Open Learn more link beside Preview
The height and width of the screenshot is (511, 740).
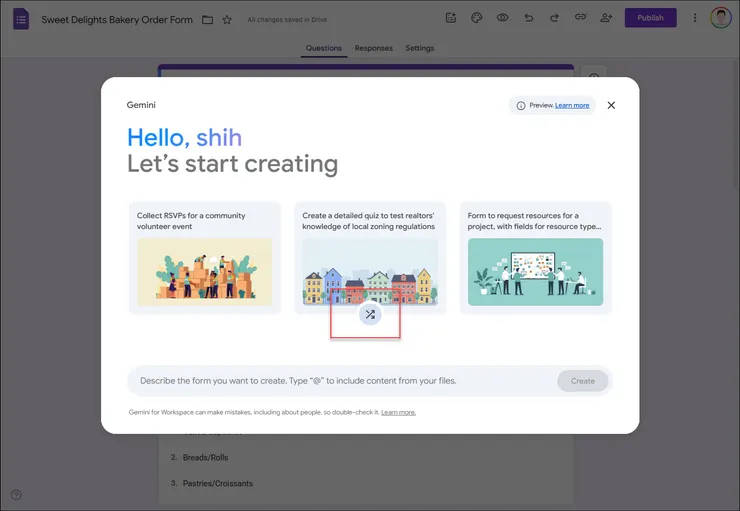[572, 105]
